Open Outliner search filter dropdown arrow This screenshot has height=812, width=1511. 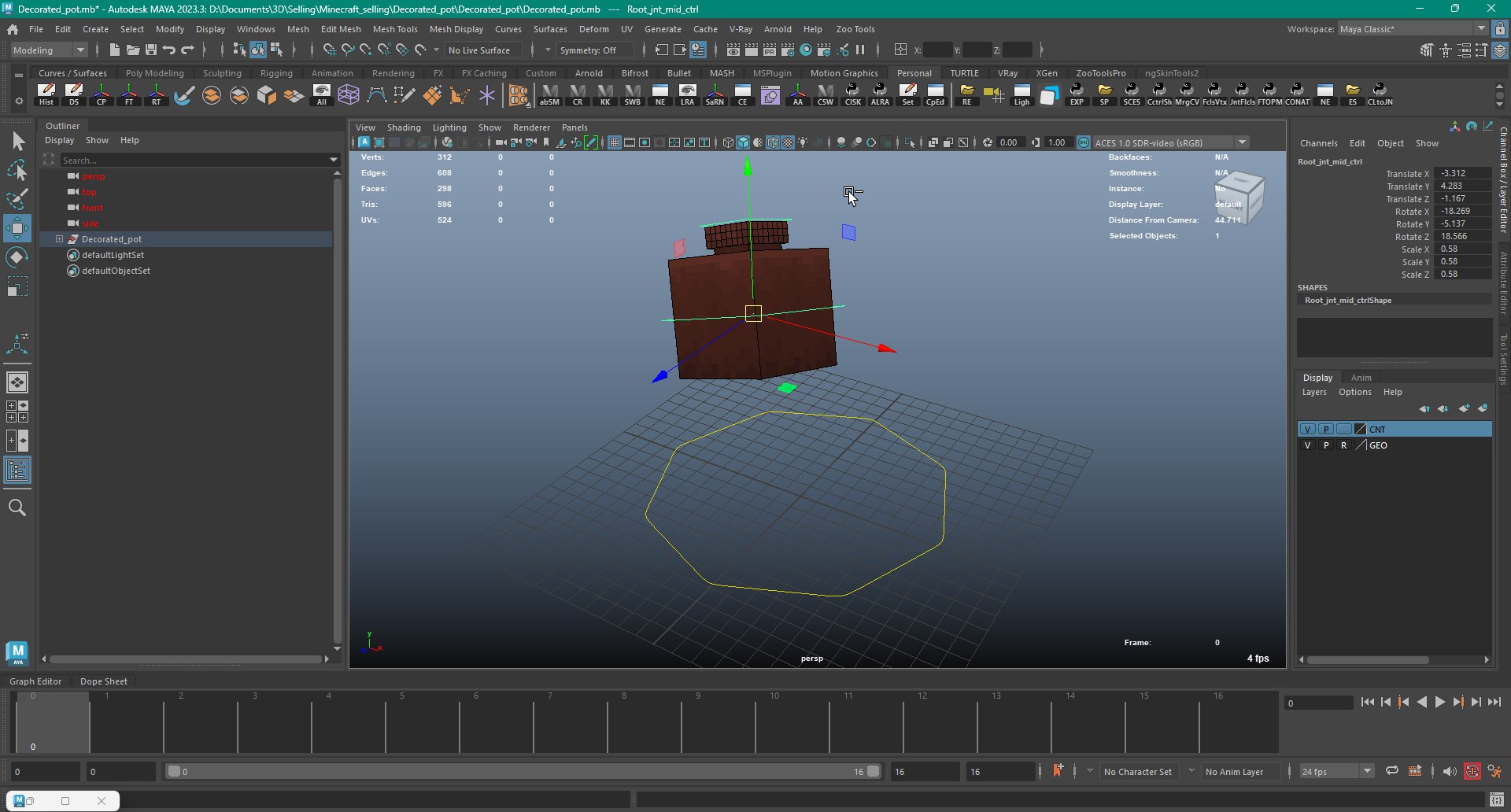334,160
